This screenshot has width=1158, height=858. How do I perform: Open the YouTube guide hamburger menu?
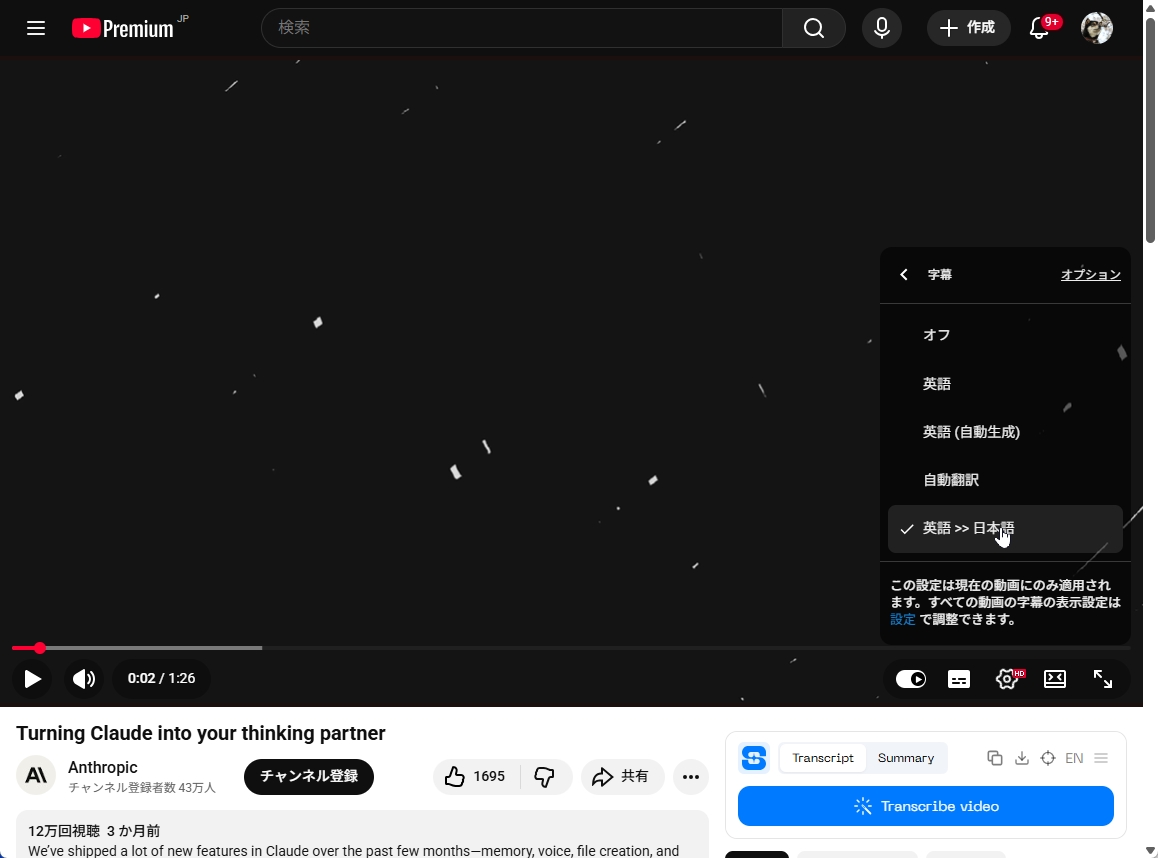[x=36, y=28]
